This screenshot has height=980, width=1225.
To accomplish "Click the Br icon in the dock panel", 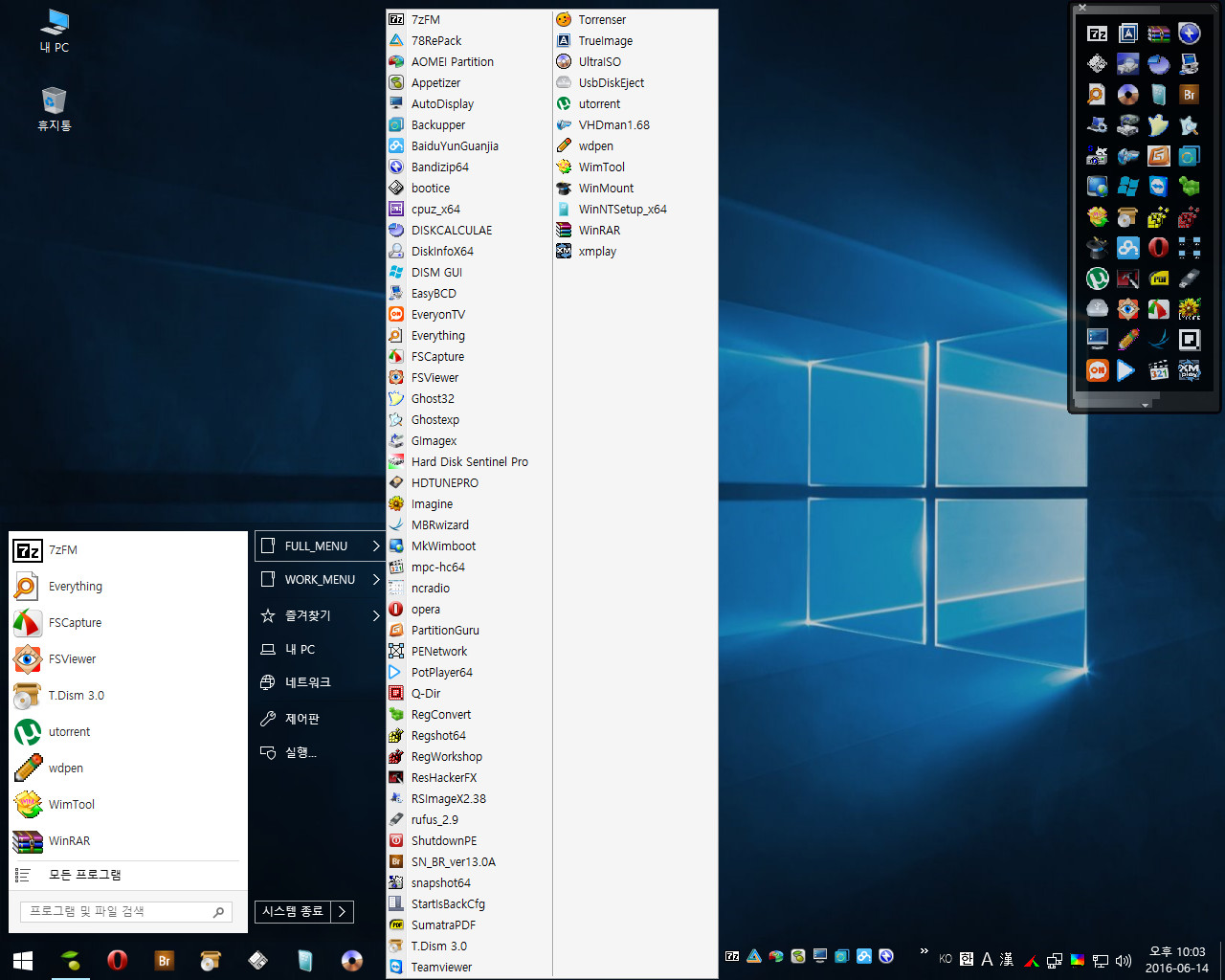I will pos(1190,95).
